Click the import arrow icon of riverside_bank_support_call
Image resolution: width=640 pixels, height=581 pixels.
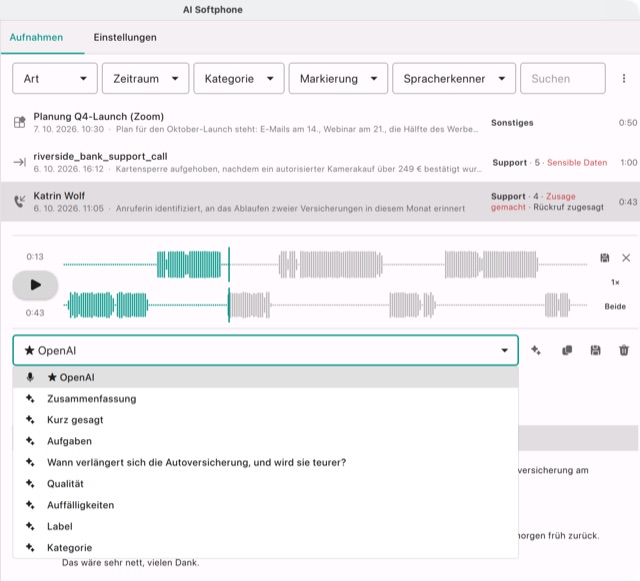click(x=19, y=162)
